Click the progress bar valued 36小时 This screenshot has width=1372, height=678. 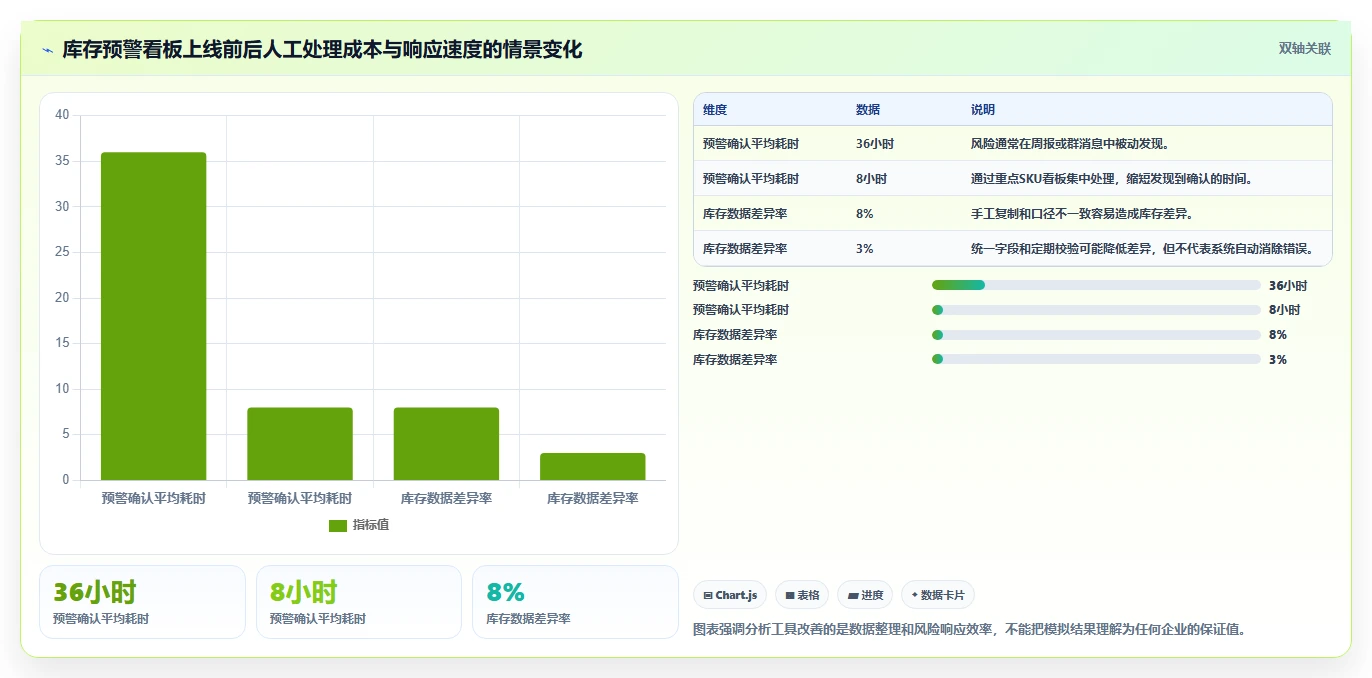click(1096, 285)
